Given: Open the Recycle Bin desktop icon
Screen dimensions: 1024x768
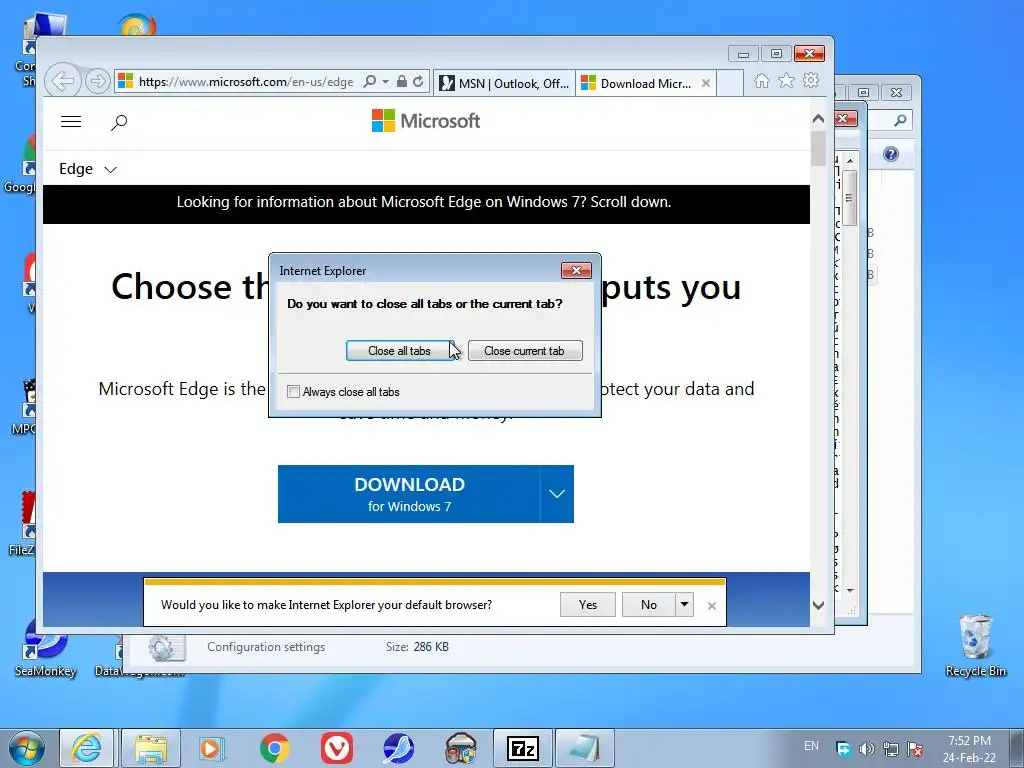Looking at the screenshot, I should [x=976, y=645].
